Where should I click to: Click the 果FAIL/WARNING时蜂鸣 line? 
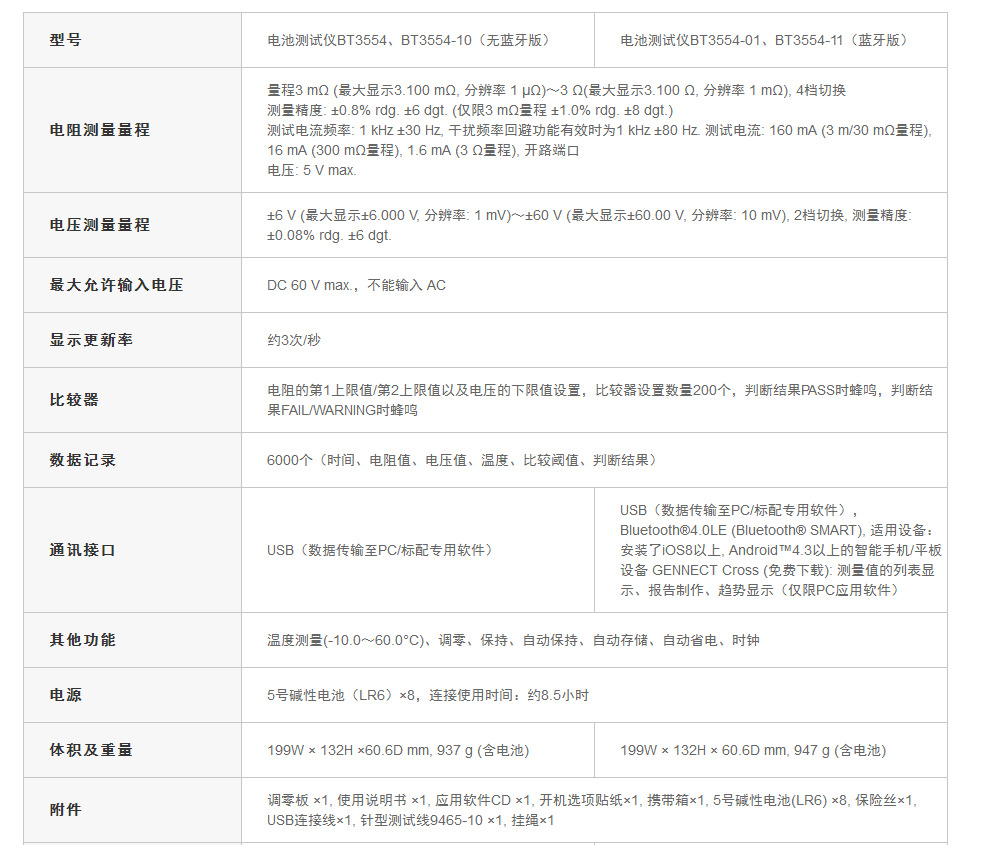[342, 410]
